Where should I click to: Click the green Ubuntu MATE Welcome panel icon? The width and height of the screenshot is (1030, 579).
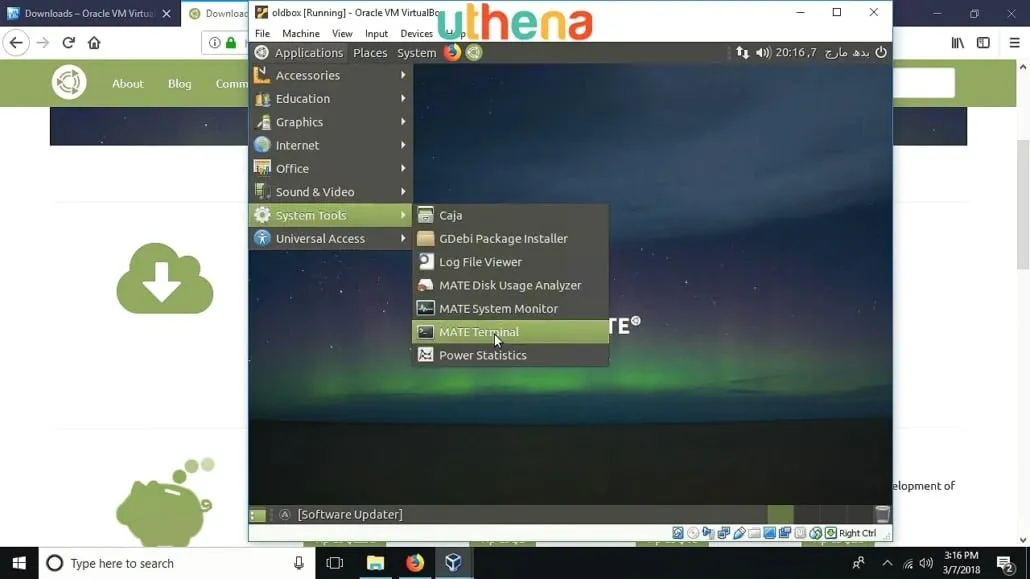474,52
